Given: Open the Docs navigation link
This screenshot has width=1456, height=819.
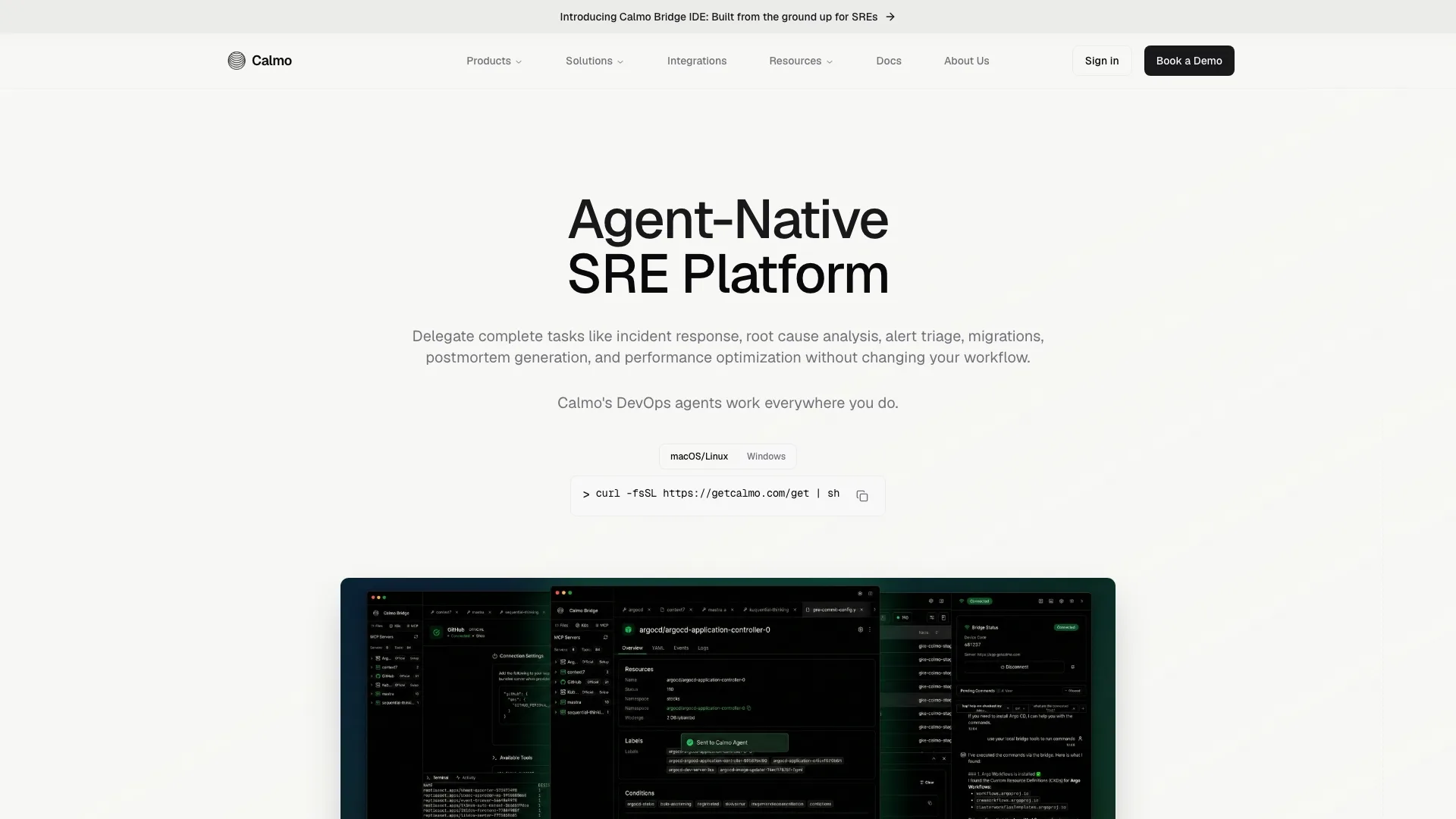Looking at the screenshot, I should 889,61.
